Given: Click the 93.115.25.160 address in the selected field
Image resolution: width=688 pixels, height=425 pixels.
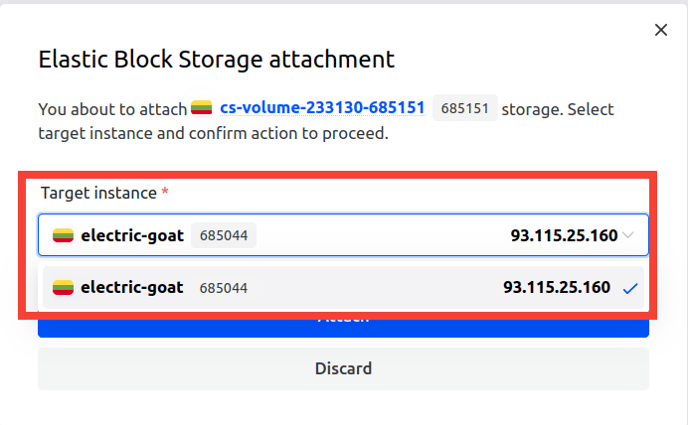Looking at the screenshot, I should point(564,236).
